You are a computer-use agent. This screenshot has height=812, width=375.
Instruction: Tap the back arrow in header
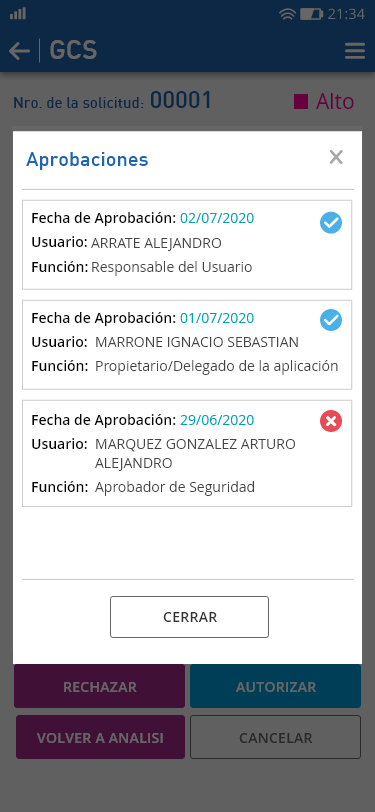[19, 51]
